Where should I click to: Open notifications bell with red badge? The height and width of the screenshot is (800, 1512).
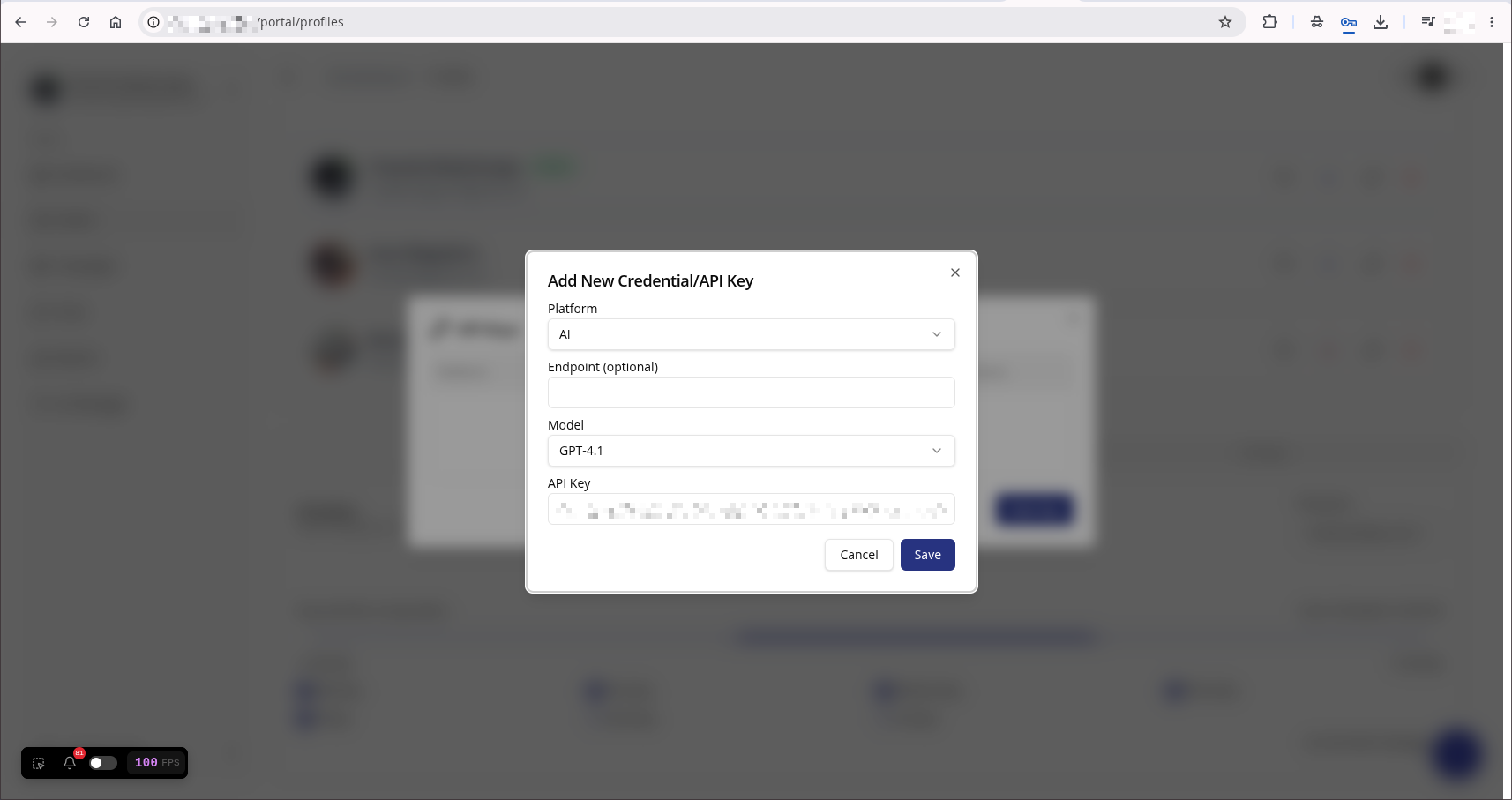coord(71,762)
